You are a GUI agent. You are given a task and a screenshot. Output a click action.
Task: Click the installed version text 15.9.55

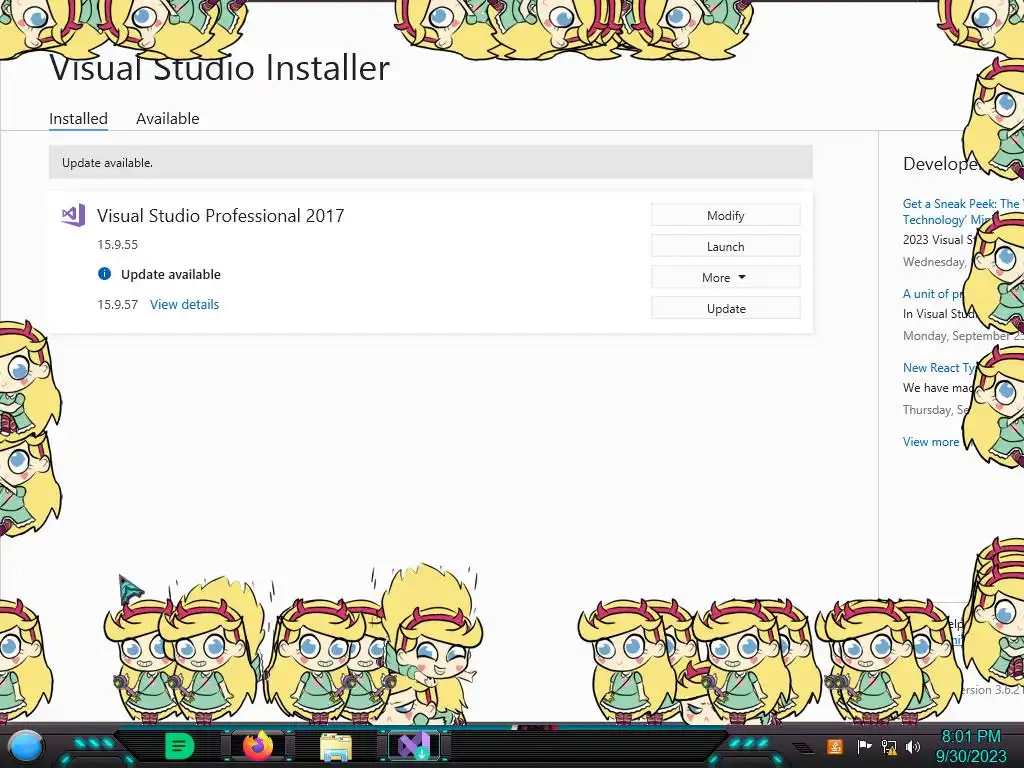118,245
